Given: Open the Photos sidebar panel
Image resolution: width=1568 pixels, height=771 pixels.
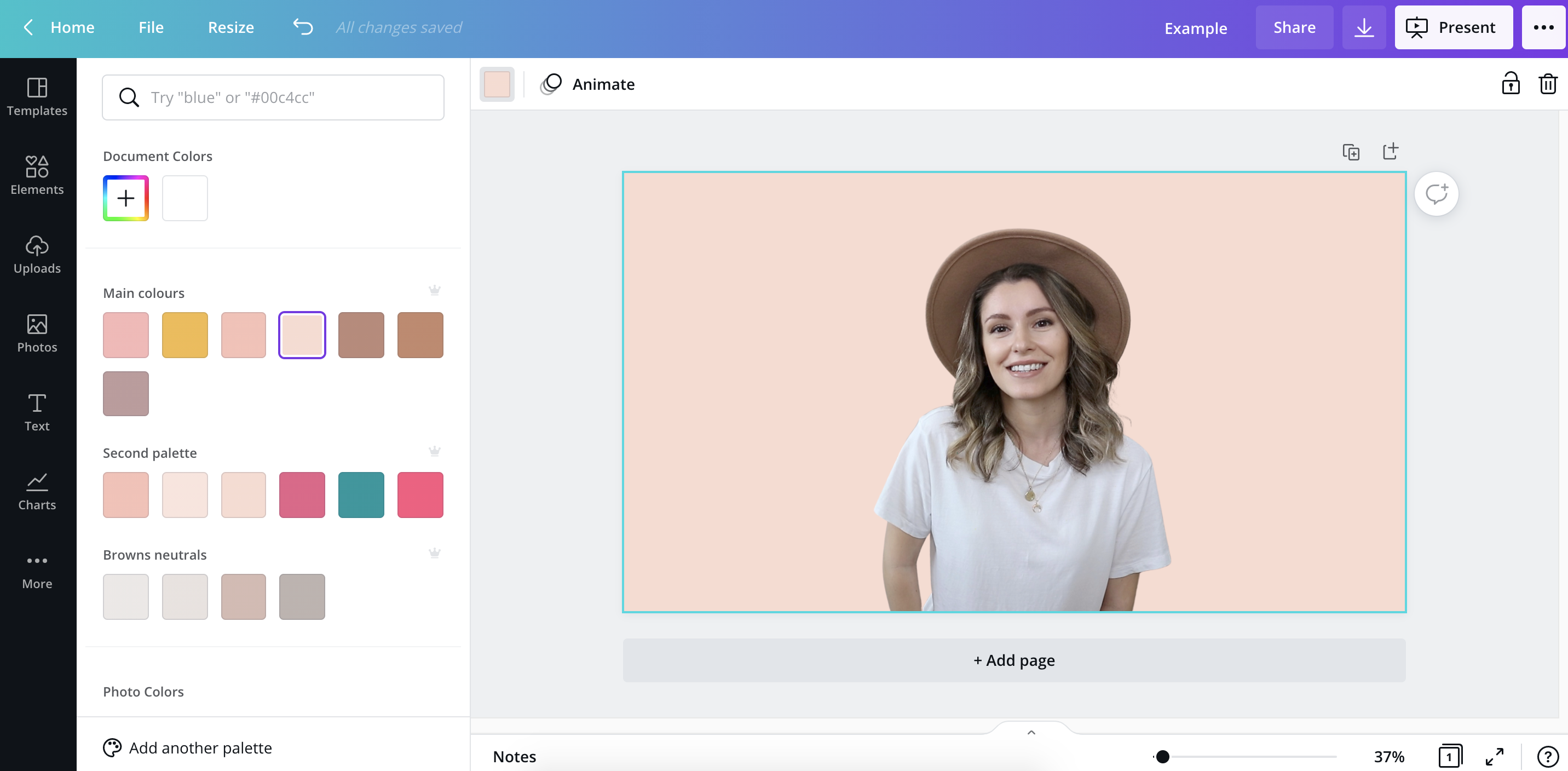Looking at the screenshot, I should coord(37,333).
